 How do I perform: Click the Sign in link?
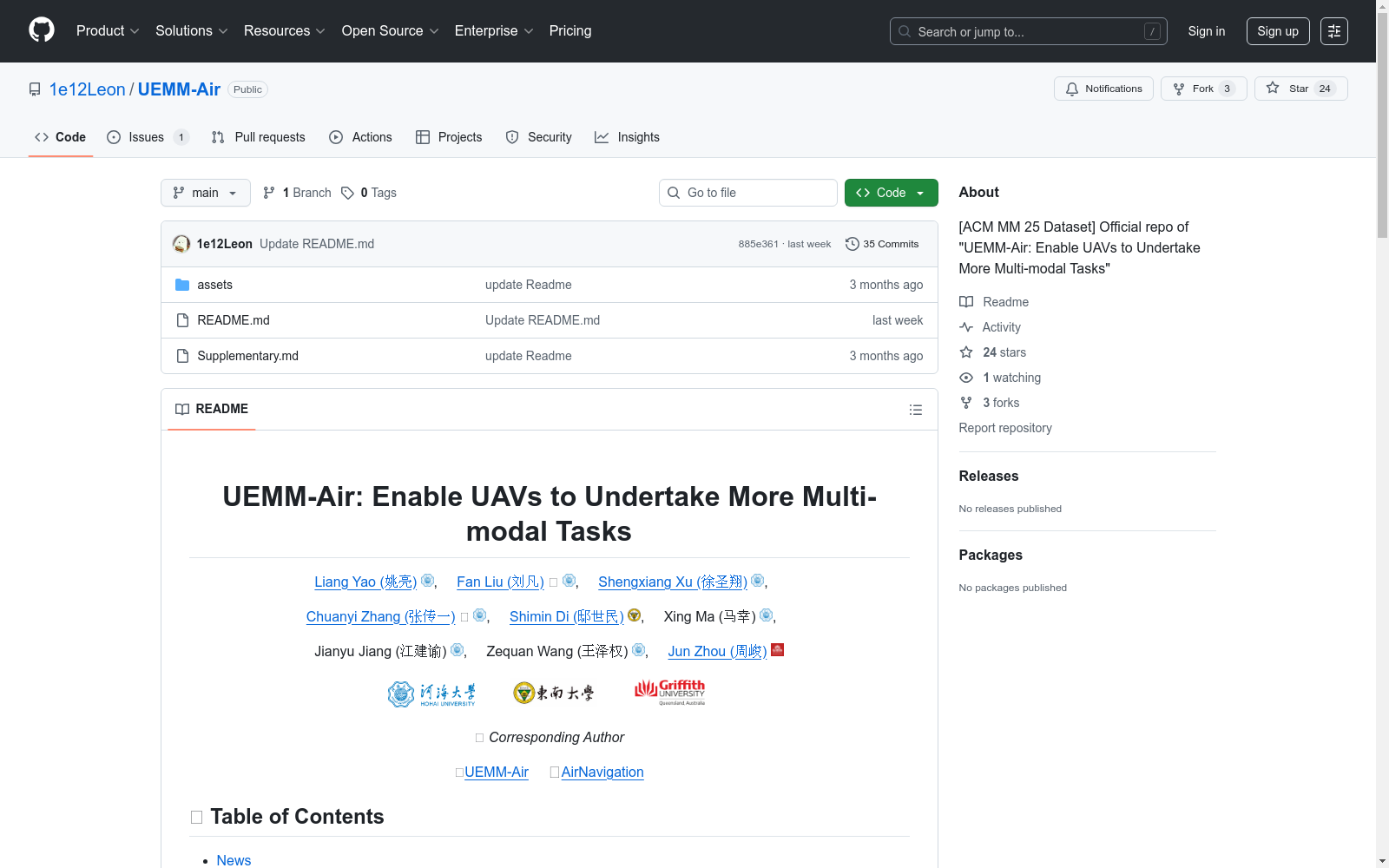[x=1207, y=31]
